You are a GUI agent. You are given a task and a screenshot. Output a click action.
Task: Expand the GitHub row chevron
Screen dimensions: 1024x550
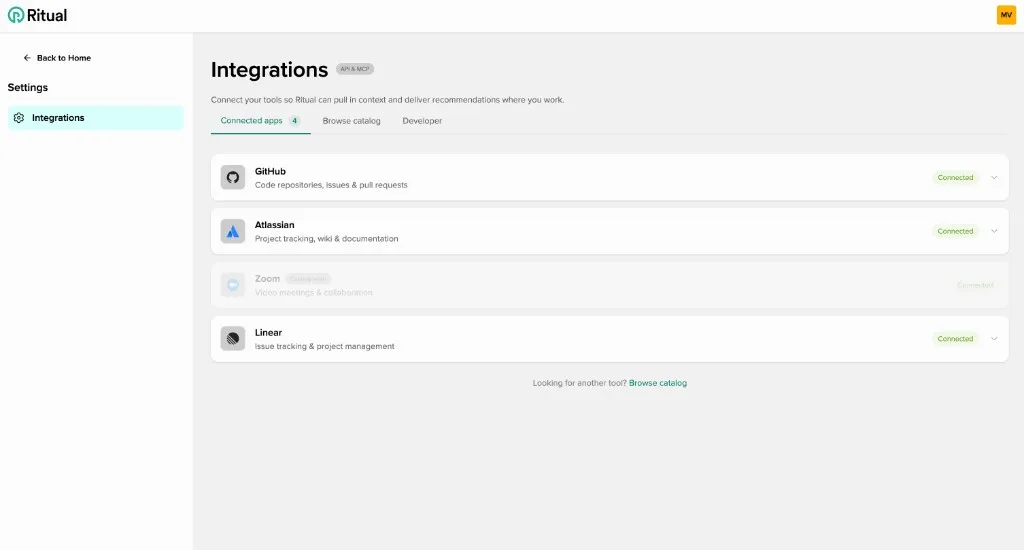point(994,177)
